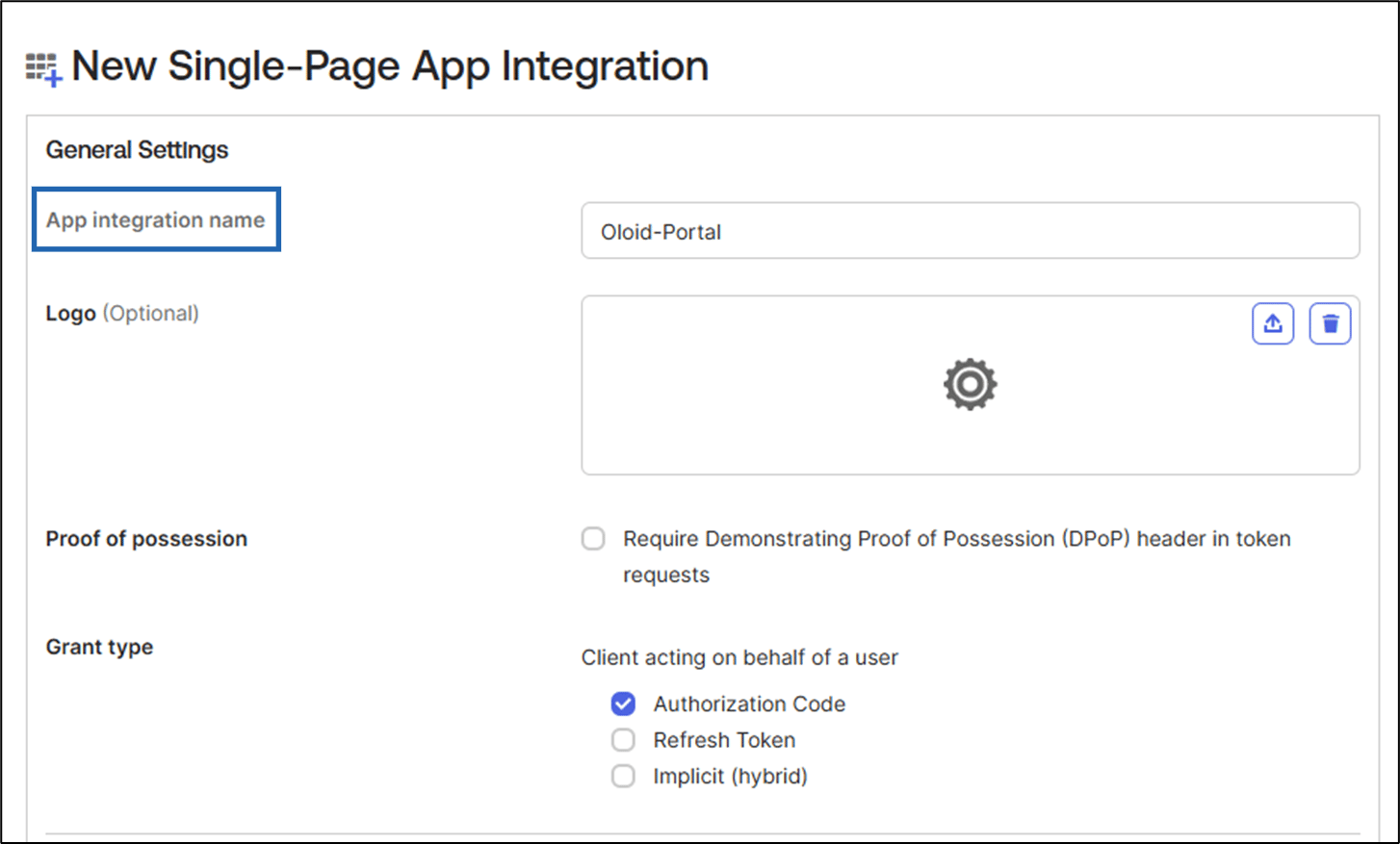Image resolution: width=1400 pixels, height=844 pixels.
Task: Click the Logo (Optional) label
Action: pos(122,314)
